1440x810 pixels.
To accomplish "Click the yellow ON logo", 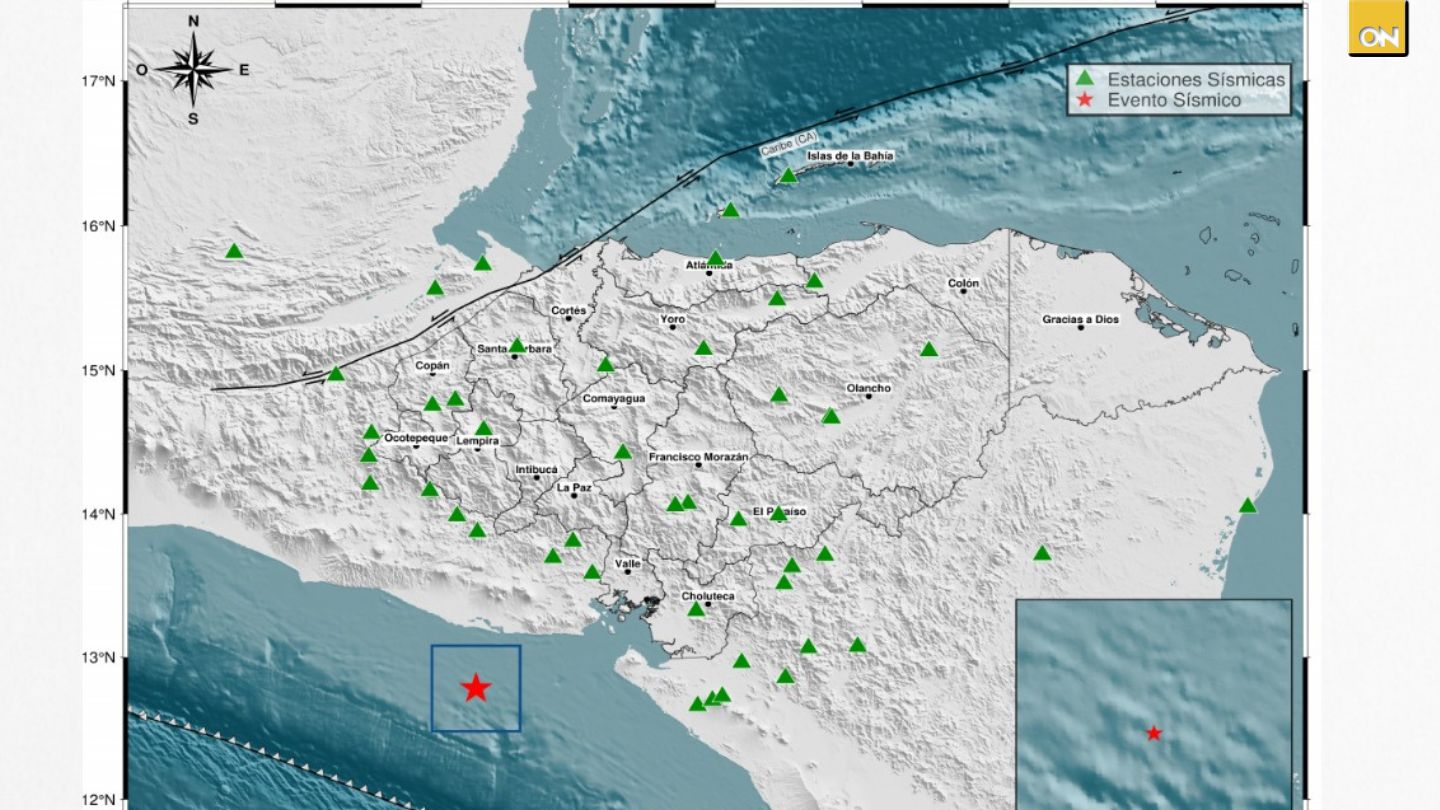I will [x=1377, y=28].
